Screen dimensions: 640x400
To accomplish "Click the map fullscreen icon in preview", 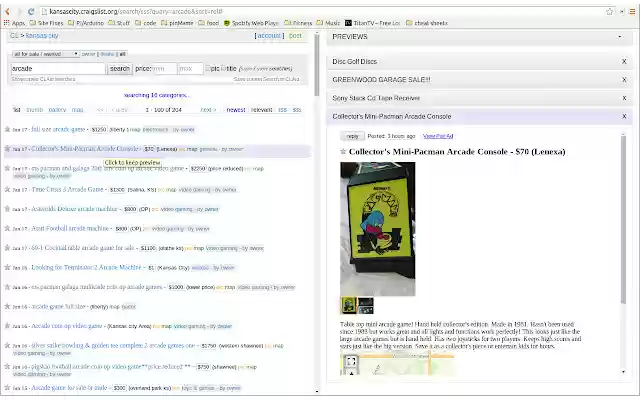I will [x=351, y=361].
